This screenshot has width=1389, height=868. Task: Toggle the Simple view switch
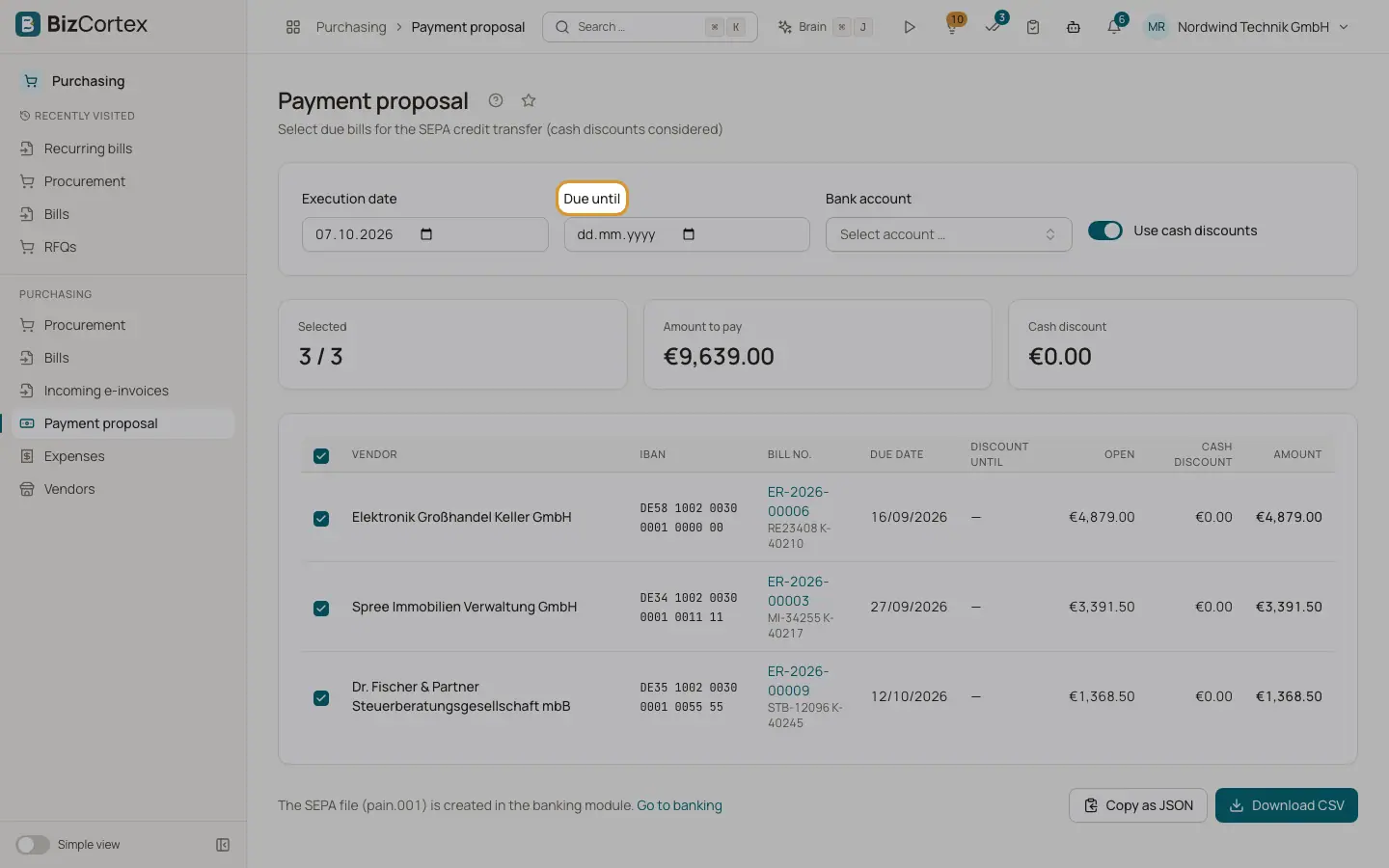click(33, 845)
